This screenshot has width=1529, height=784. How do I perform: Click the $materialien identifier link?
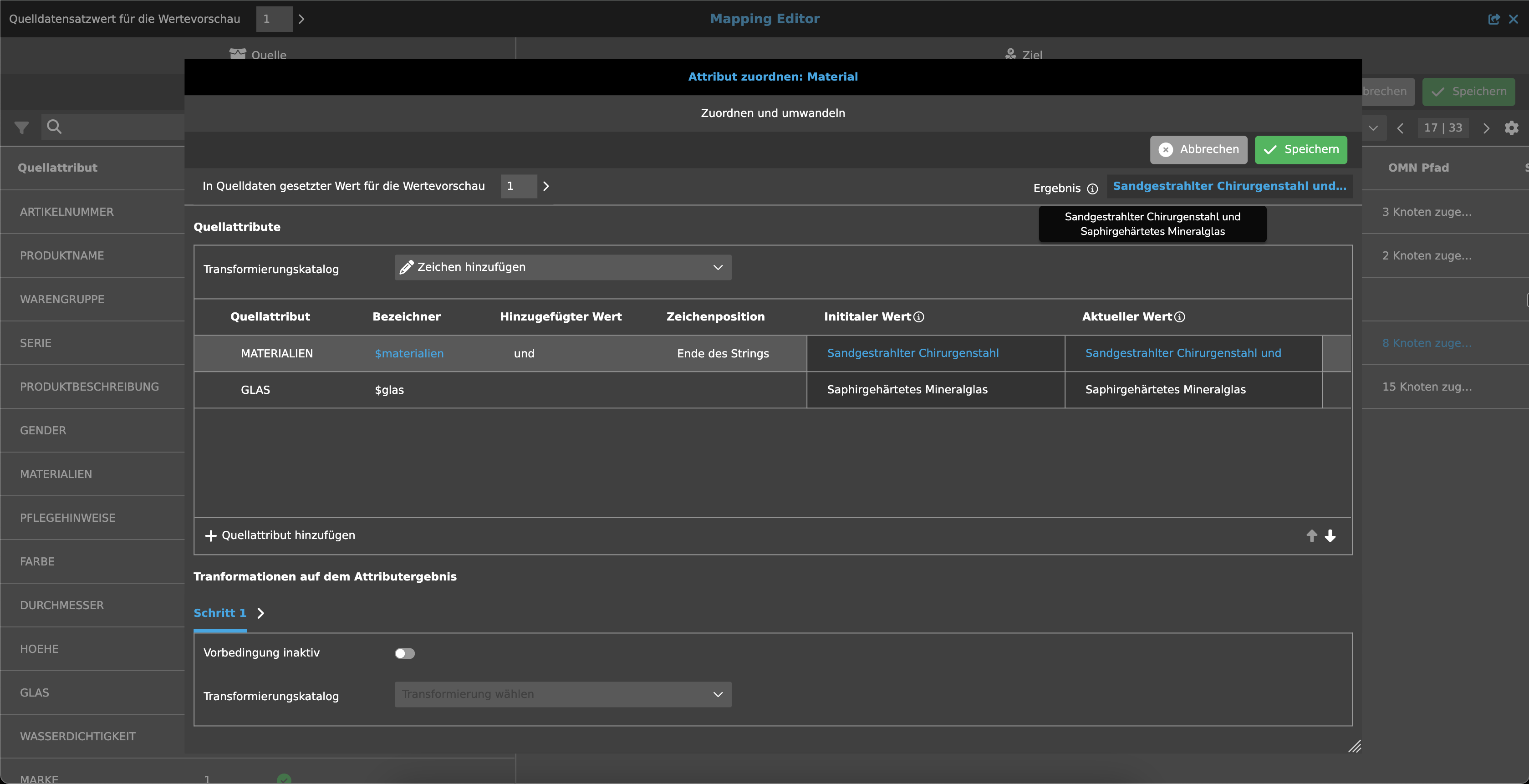(x=409, y=354)
